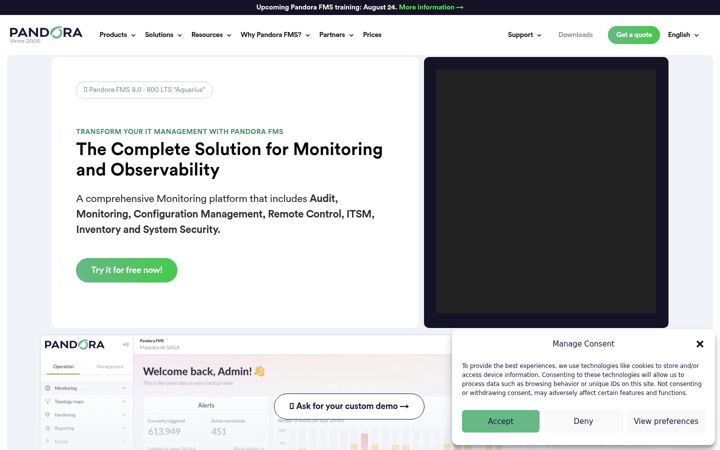This screenshot has height=450, width=720.
Task: Expand the Products menu
Action: point(117,35)
